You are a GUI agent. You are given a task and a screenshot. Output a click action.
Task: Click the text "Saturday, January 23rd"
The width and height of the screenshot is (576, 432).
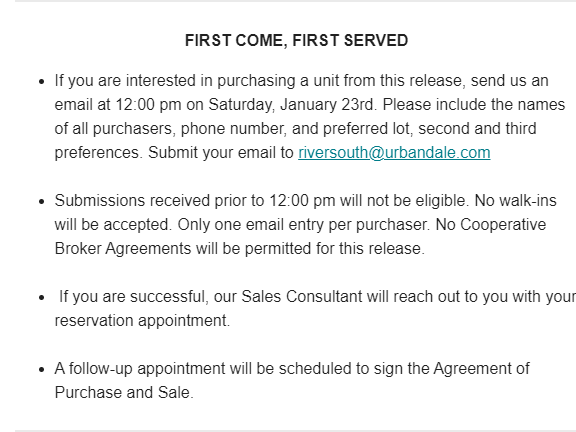pyautogui.click(x=293, y=105)
